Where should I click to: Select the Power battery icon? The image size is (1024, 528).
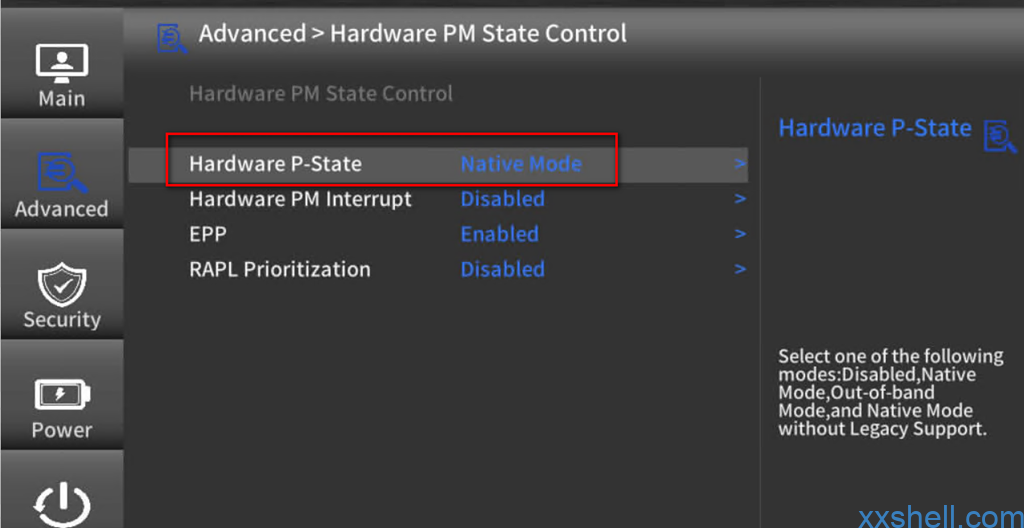(x=61, y=394)
